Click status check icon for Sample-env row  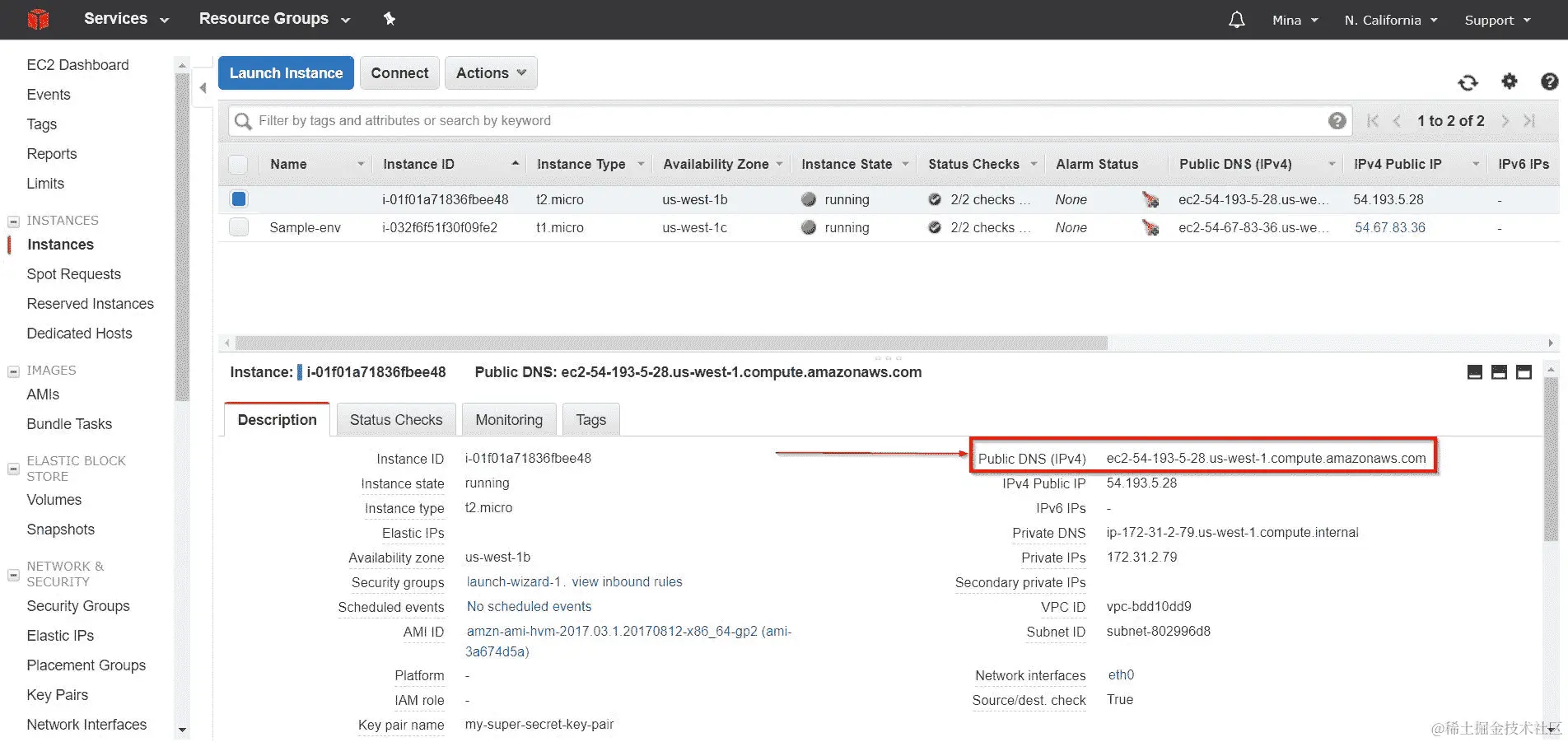coord(935,227)
